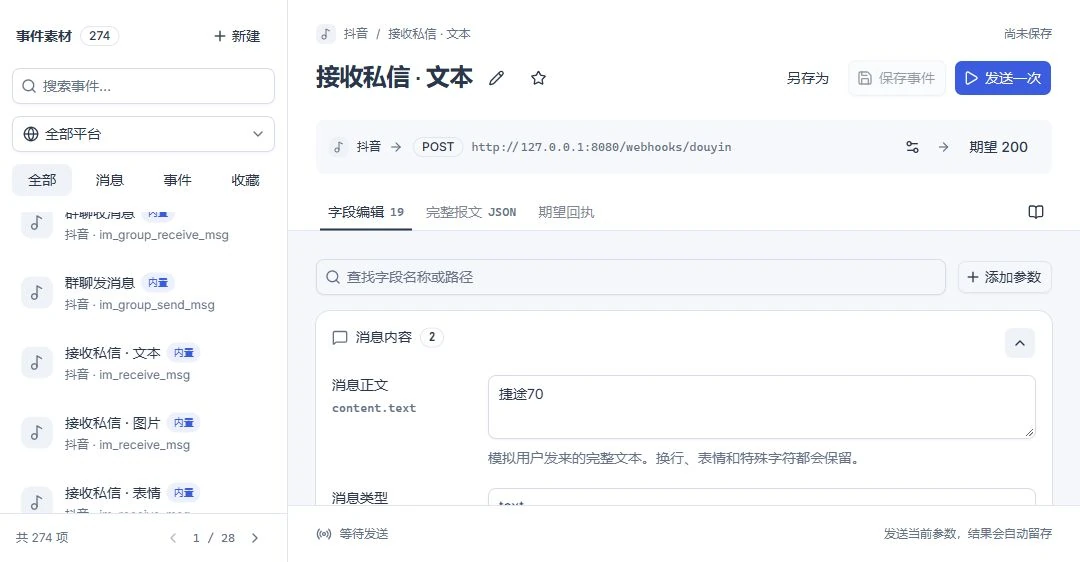Click the Douyin icon of 群聊发消息

37,293
